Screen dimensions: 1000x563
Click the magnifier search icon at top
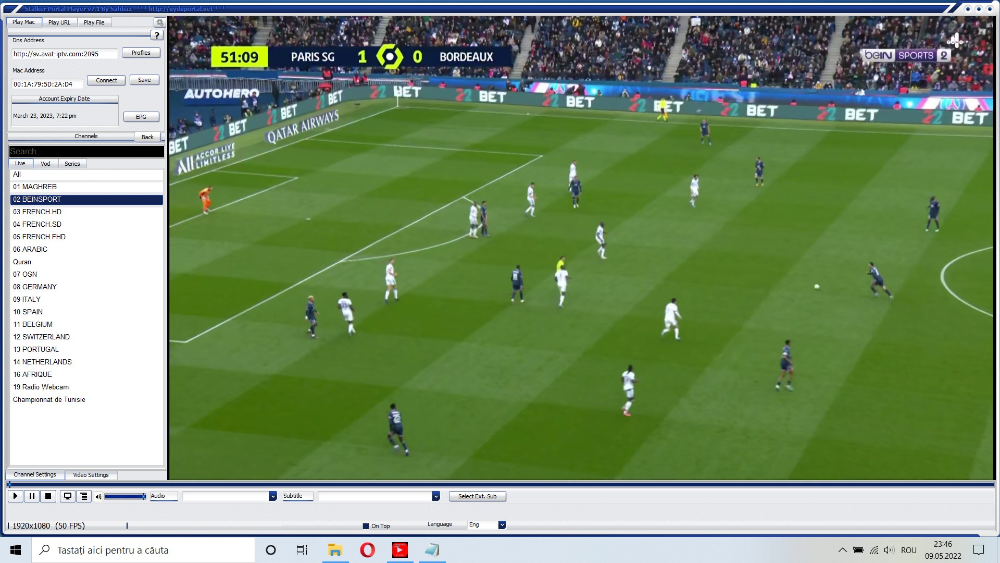tap(159, 22)
